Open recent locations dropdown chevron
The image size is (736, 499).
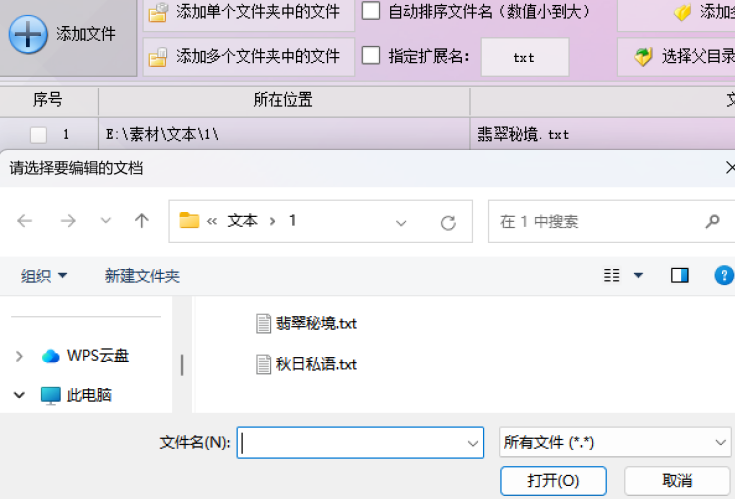(x=106, y=221)
